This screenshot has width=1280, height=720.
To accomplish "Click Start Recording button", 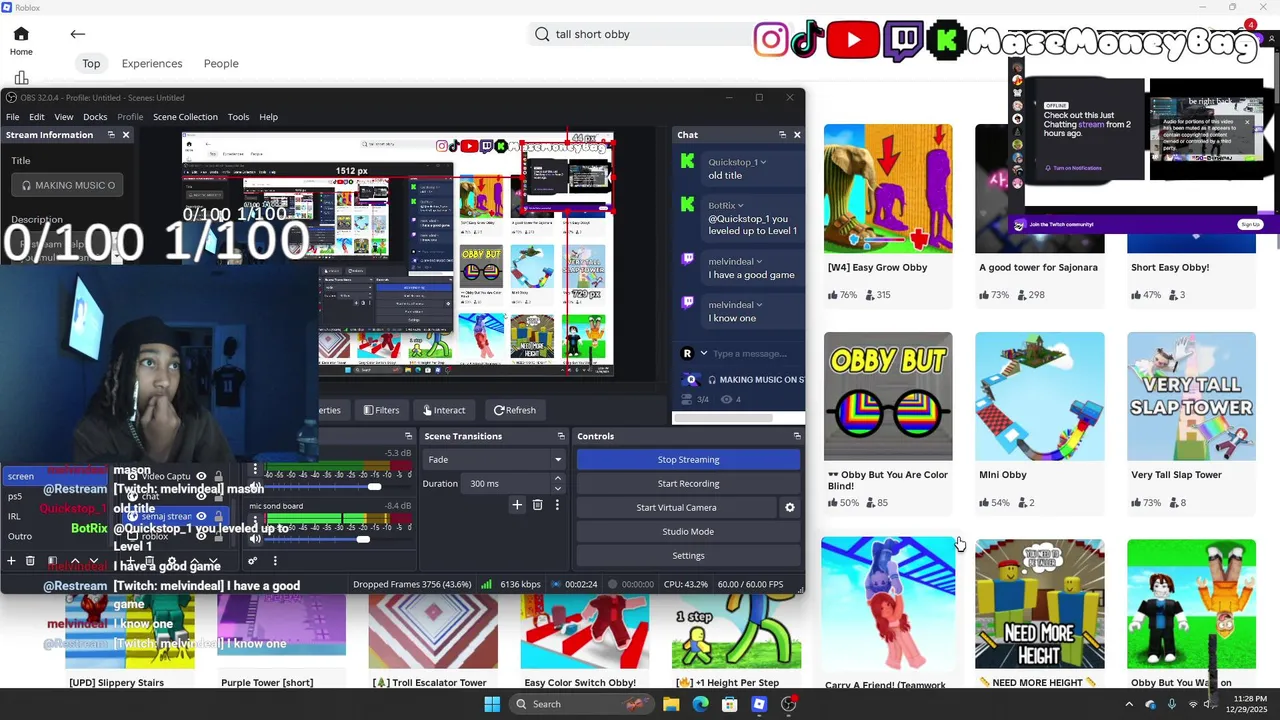I will 688,484.
